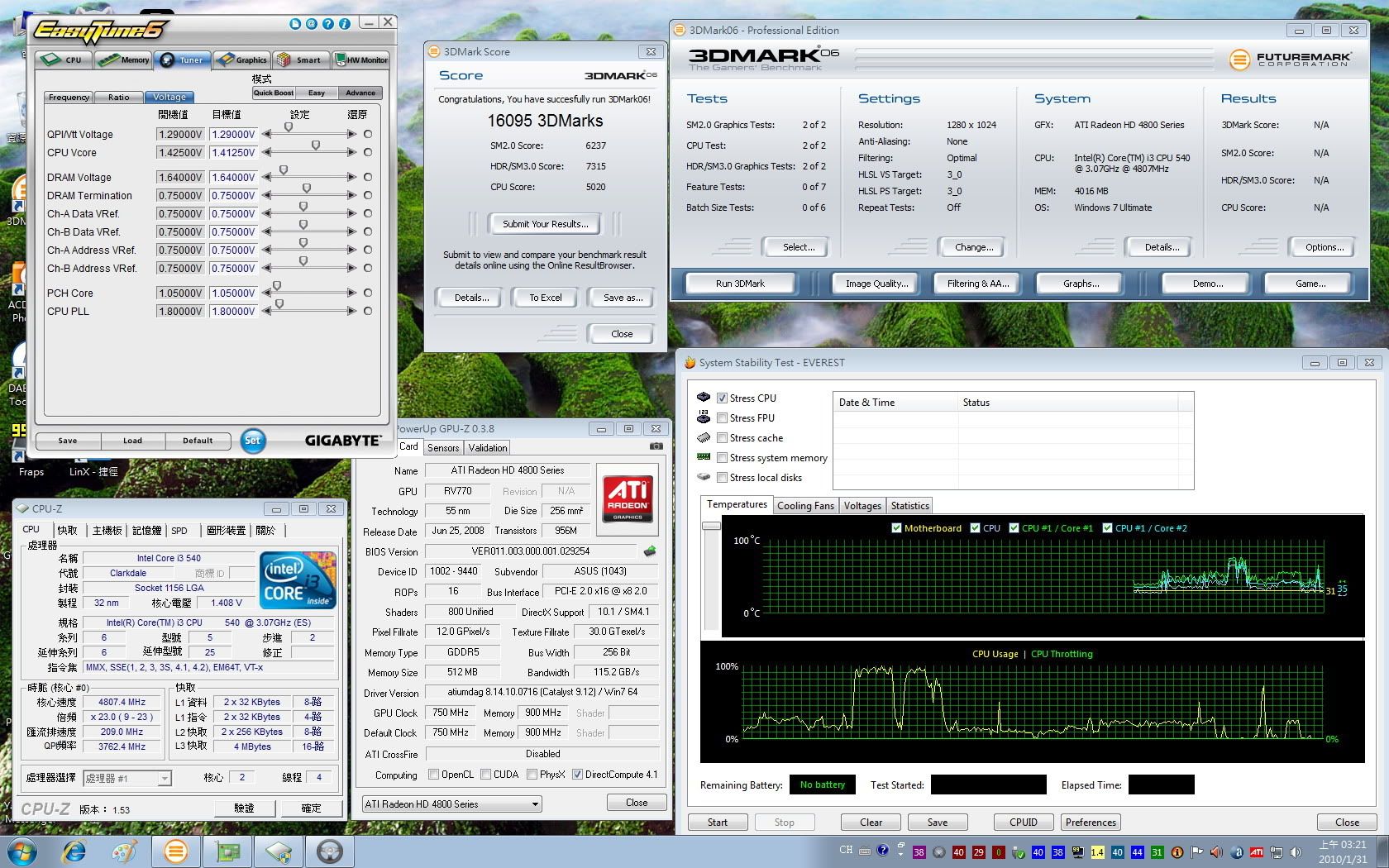Open the Windows Start orb
The width and height of the screenshot is (1389, 868).
click(22, 851)
